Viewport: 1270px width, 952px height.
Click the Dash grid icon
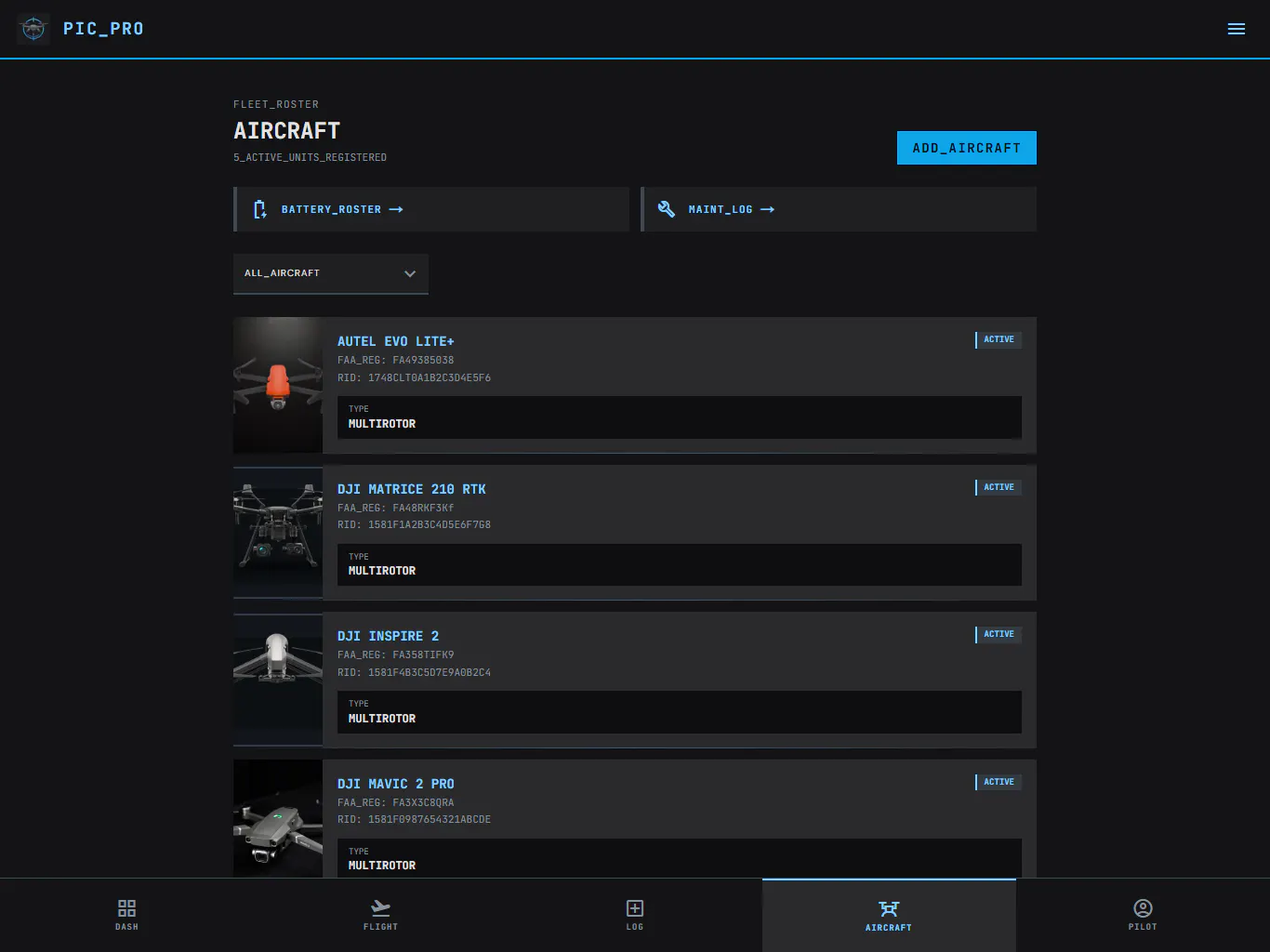[x=126, y=907]
